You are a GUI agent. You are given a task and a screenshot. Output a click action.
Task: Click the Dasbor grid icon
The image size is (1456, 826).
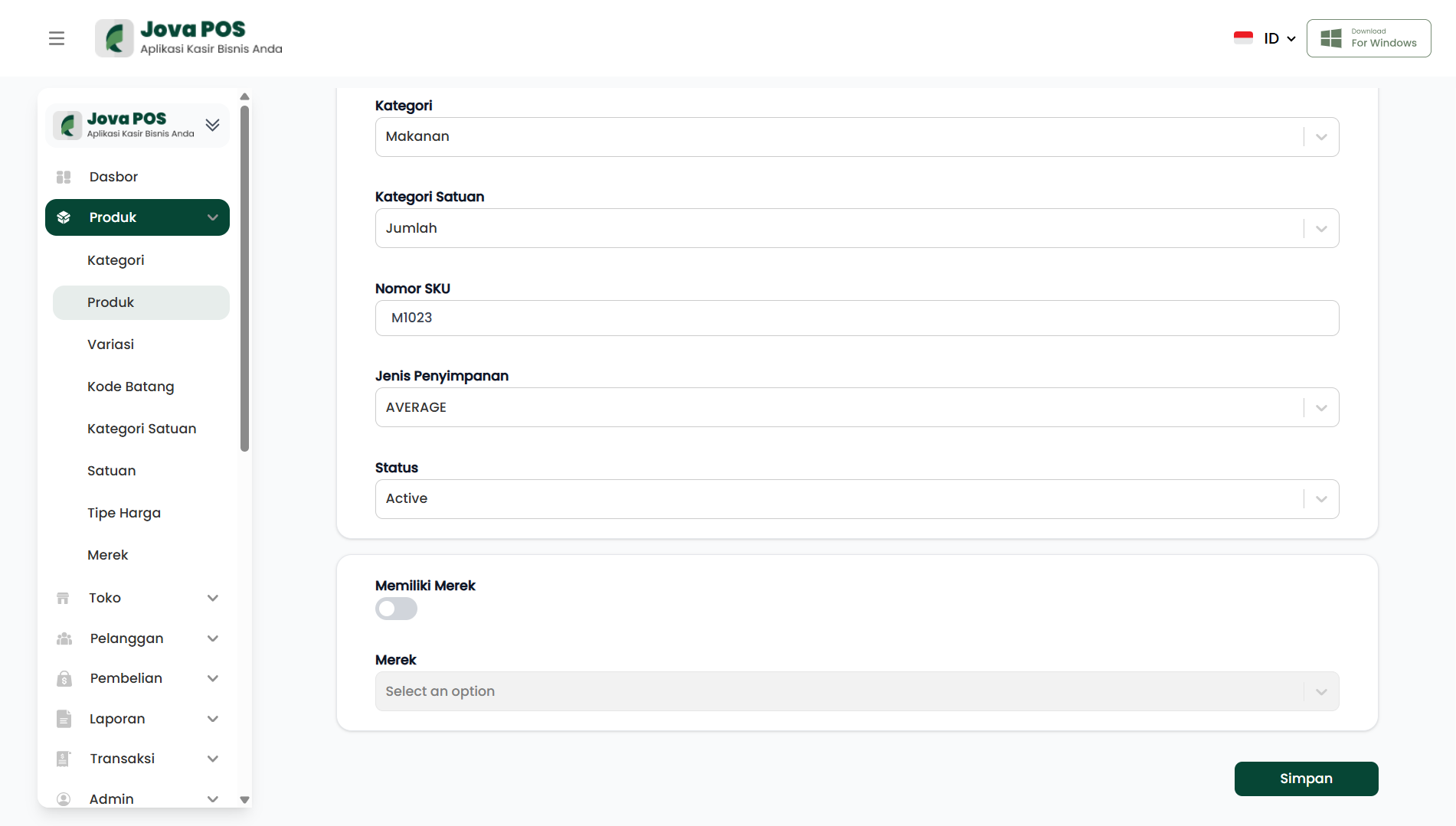click(64, 177)
